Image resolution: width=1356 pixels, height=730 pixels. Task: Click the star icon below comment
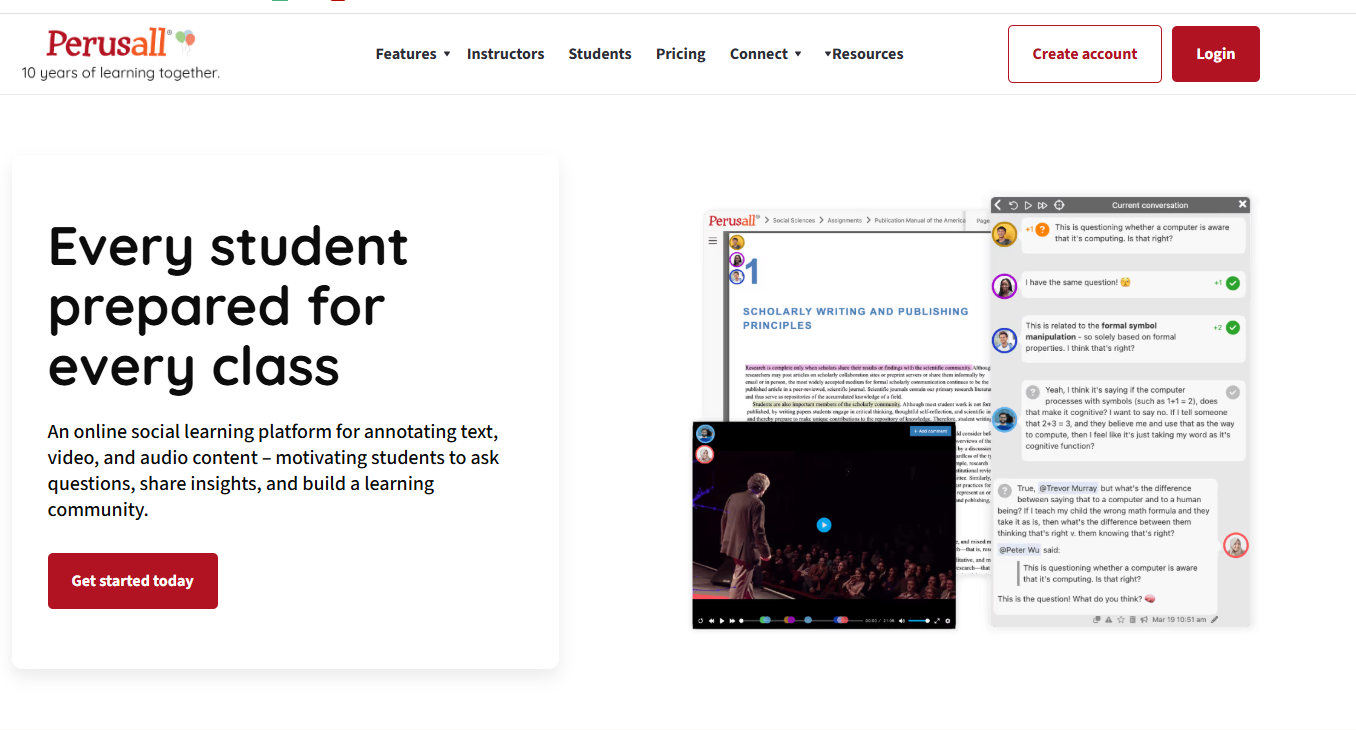(1121, 620)
